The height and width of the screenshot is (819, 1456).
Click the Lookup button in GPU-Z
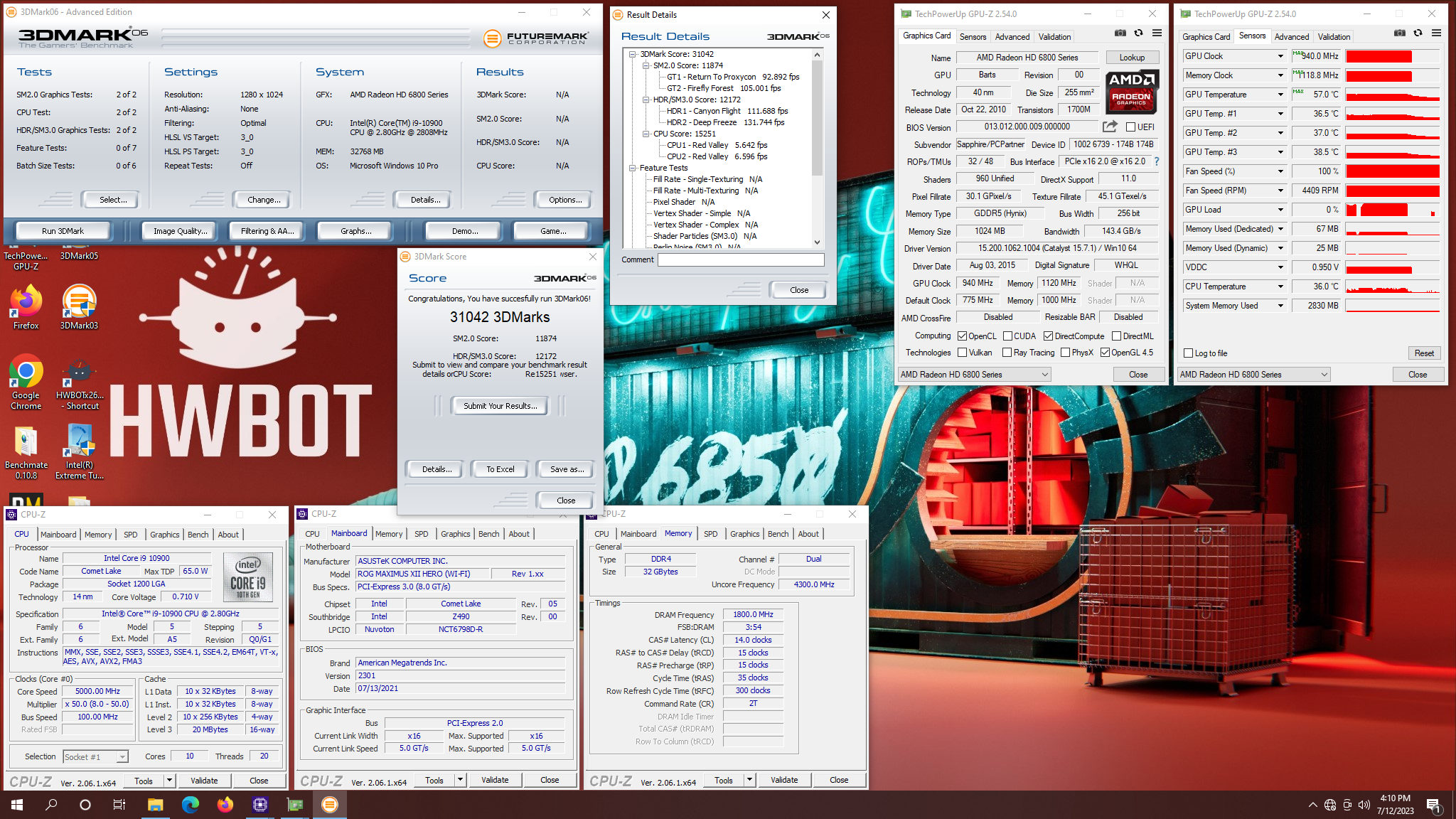(x=1132, y=58)
